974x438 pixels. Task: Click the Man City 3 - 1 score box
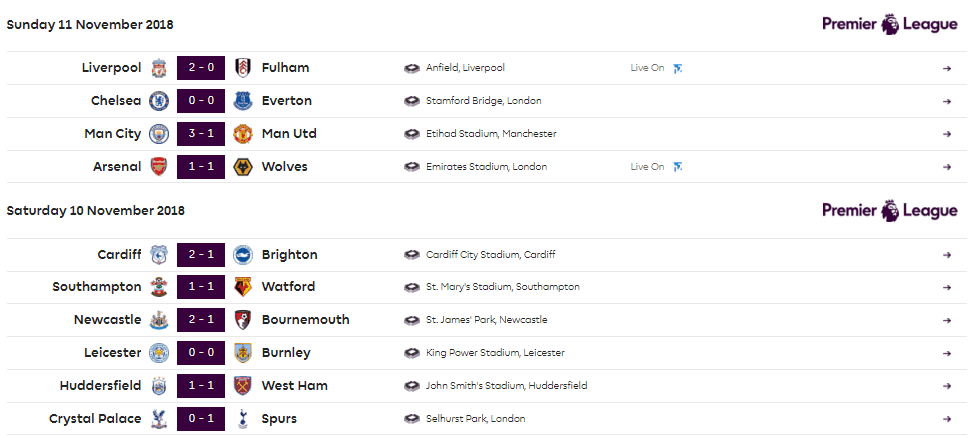201,134
